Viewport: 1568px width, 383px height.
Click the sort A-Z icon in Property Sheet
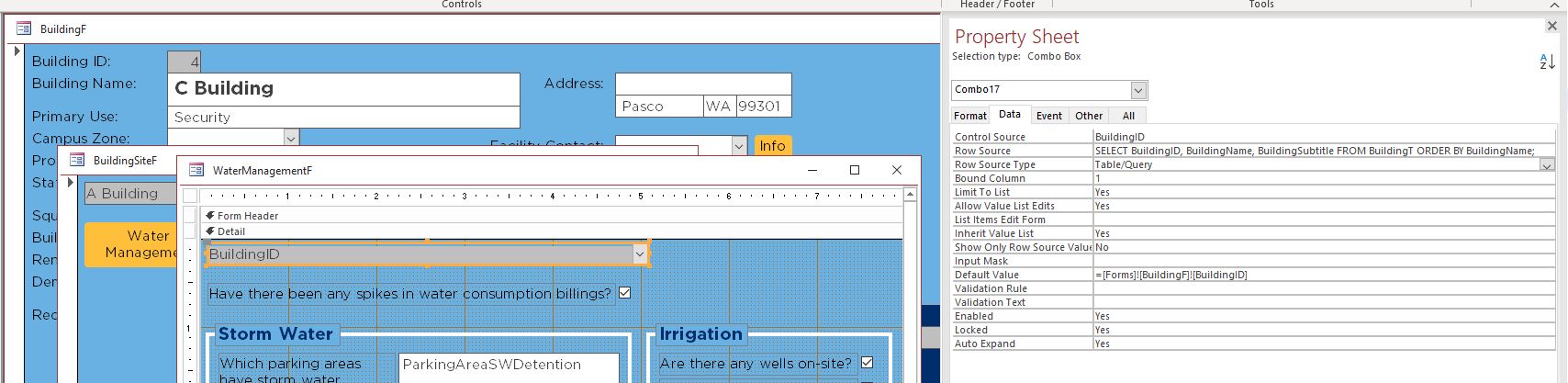(x=1547, y=62)
